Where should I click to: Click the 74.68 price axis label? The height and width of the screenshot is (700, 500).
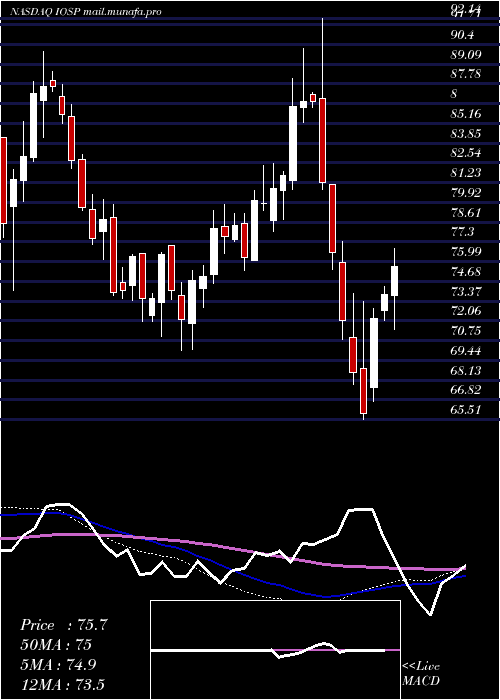(x=466, y=271)
